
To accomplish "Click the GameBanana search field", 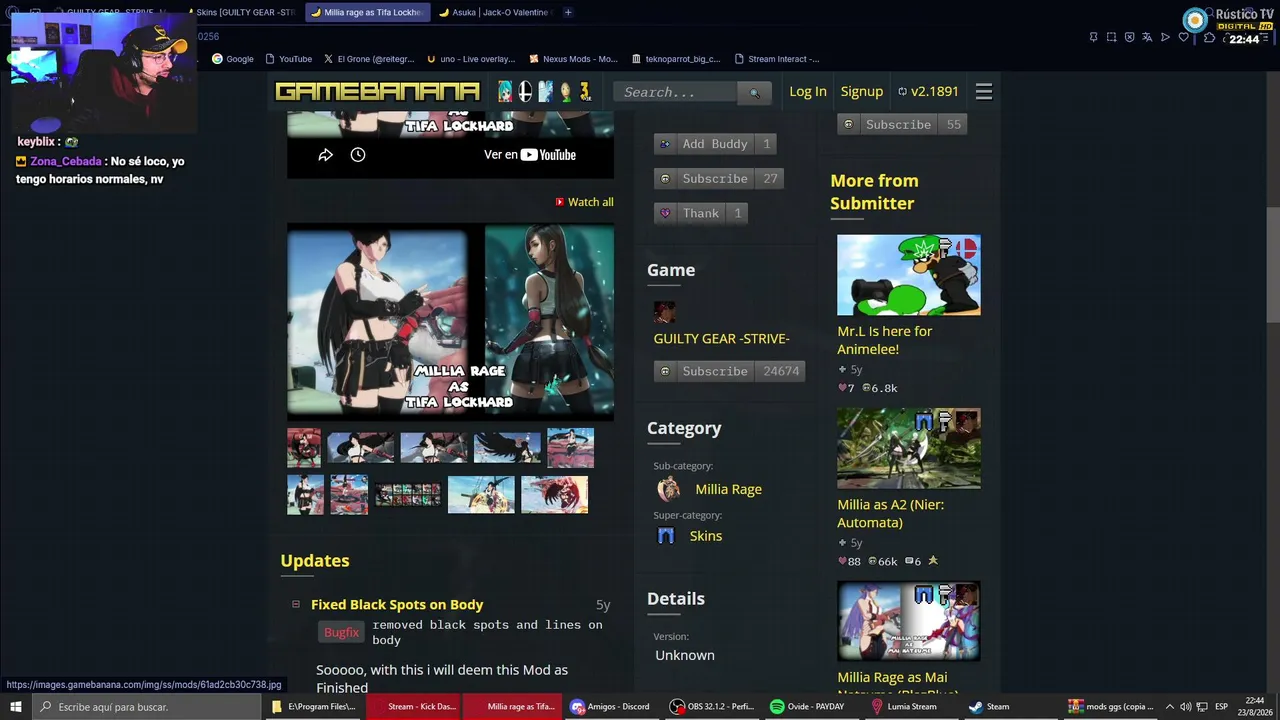I will (x=677, y=93).
